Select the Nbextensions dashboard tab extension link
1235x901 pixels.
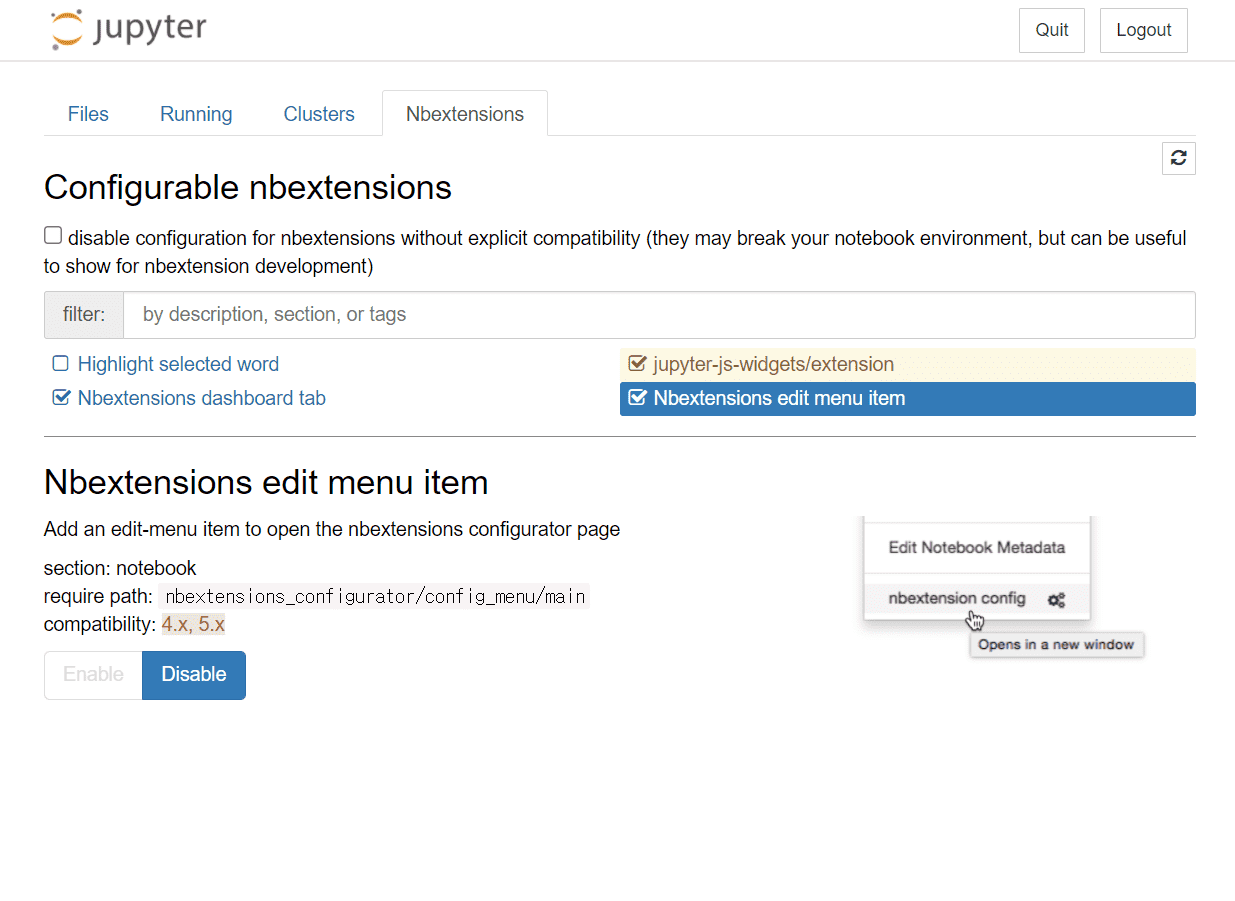[x=201, y=398]
